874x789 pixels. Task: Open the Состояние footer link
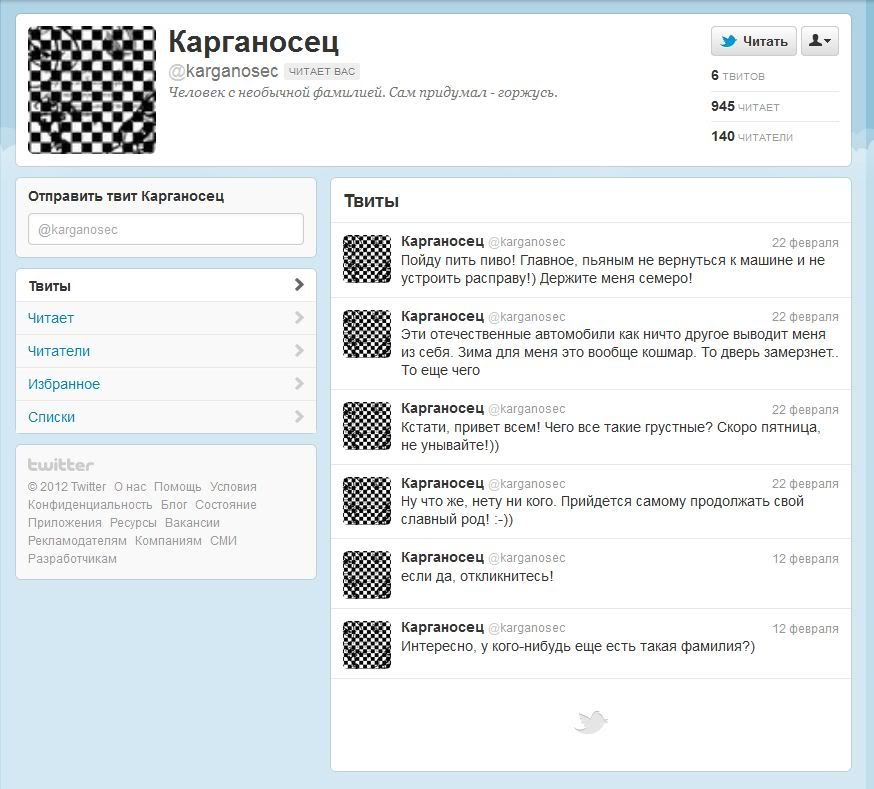tap(226, 505)
